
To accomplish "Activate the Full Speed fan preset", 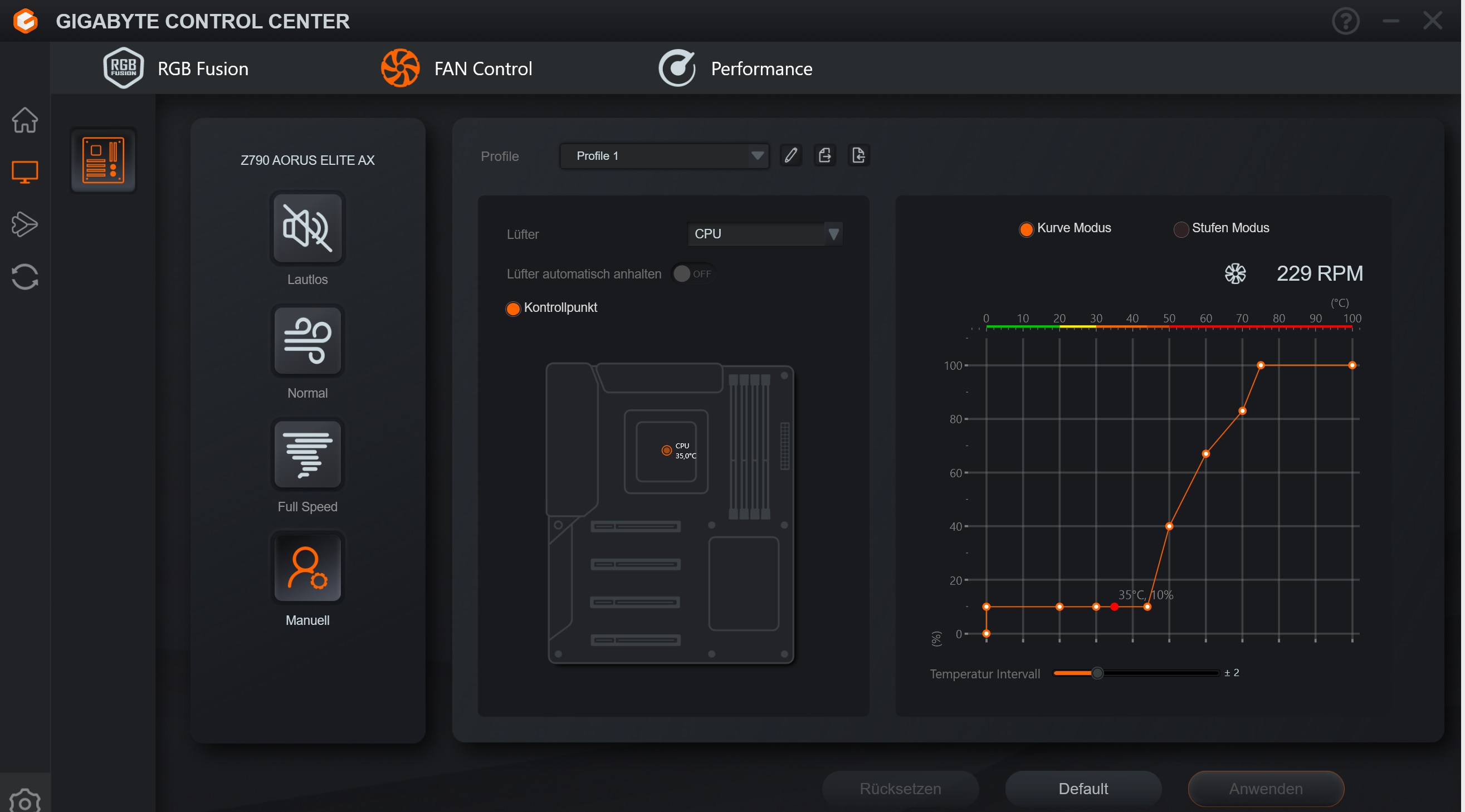I will [307, 455].
